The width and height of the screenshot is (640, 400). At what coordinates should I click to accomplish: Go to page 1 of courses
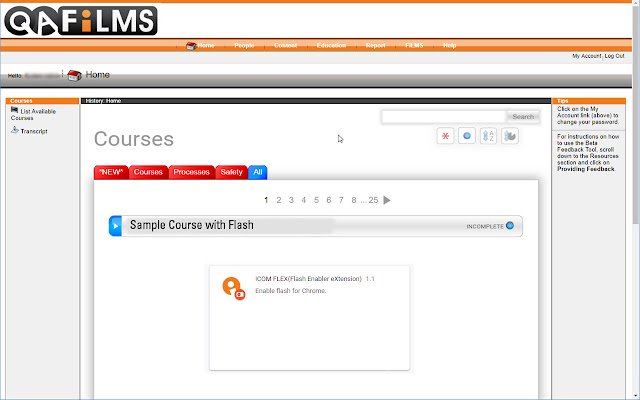coord(266,200)
